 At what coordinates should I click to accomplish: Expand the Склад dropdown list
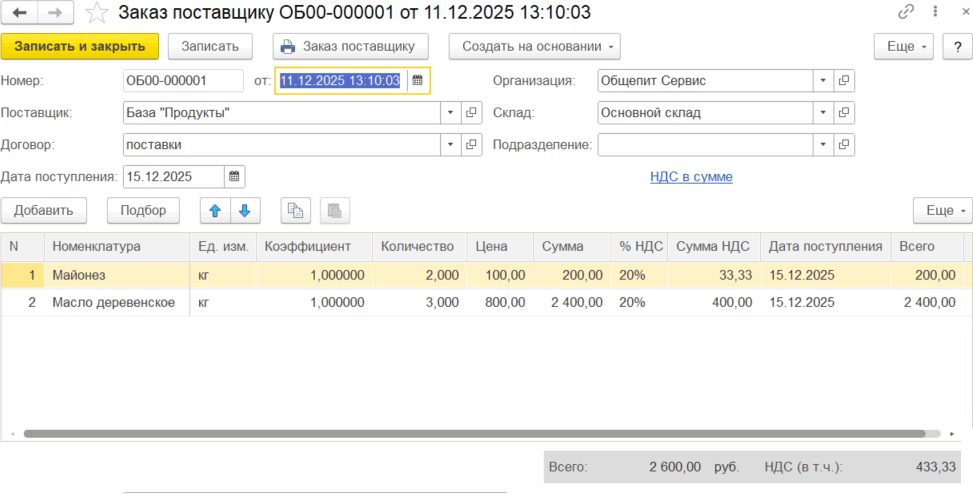[822, 113]
